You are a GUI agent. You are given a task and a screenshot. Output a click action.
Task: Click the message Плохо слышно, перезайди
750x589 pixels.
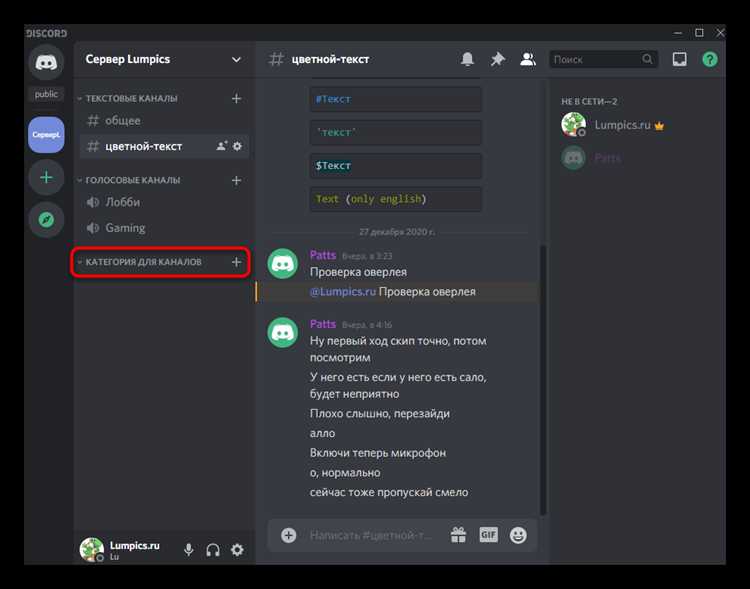(x=380, y=414)
